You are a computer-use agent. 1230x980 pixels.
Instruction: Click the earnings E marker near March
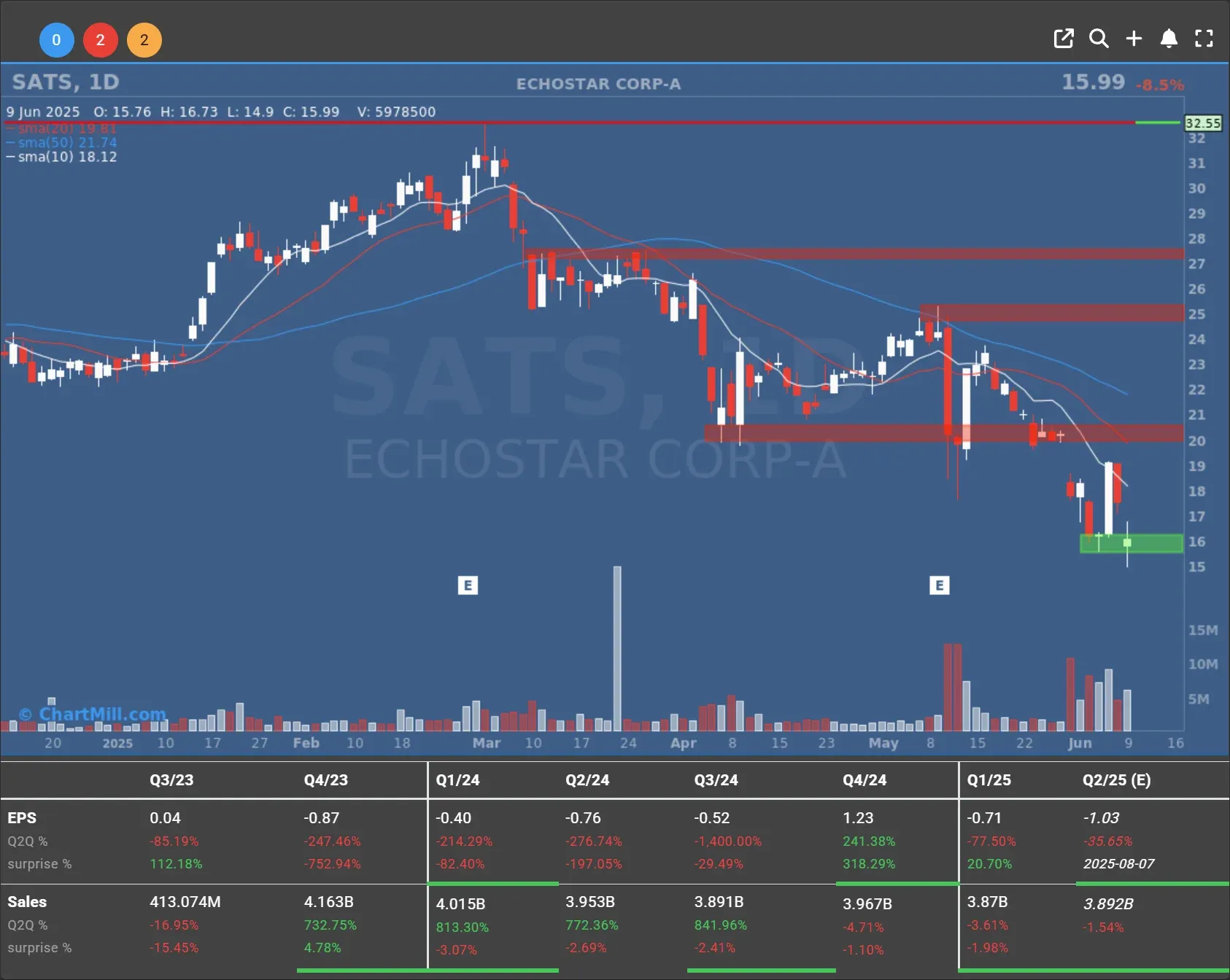[468, 586]
